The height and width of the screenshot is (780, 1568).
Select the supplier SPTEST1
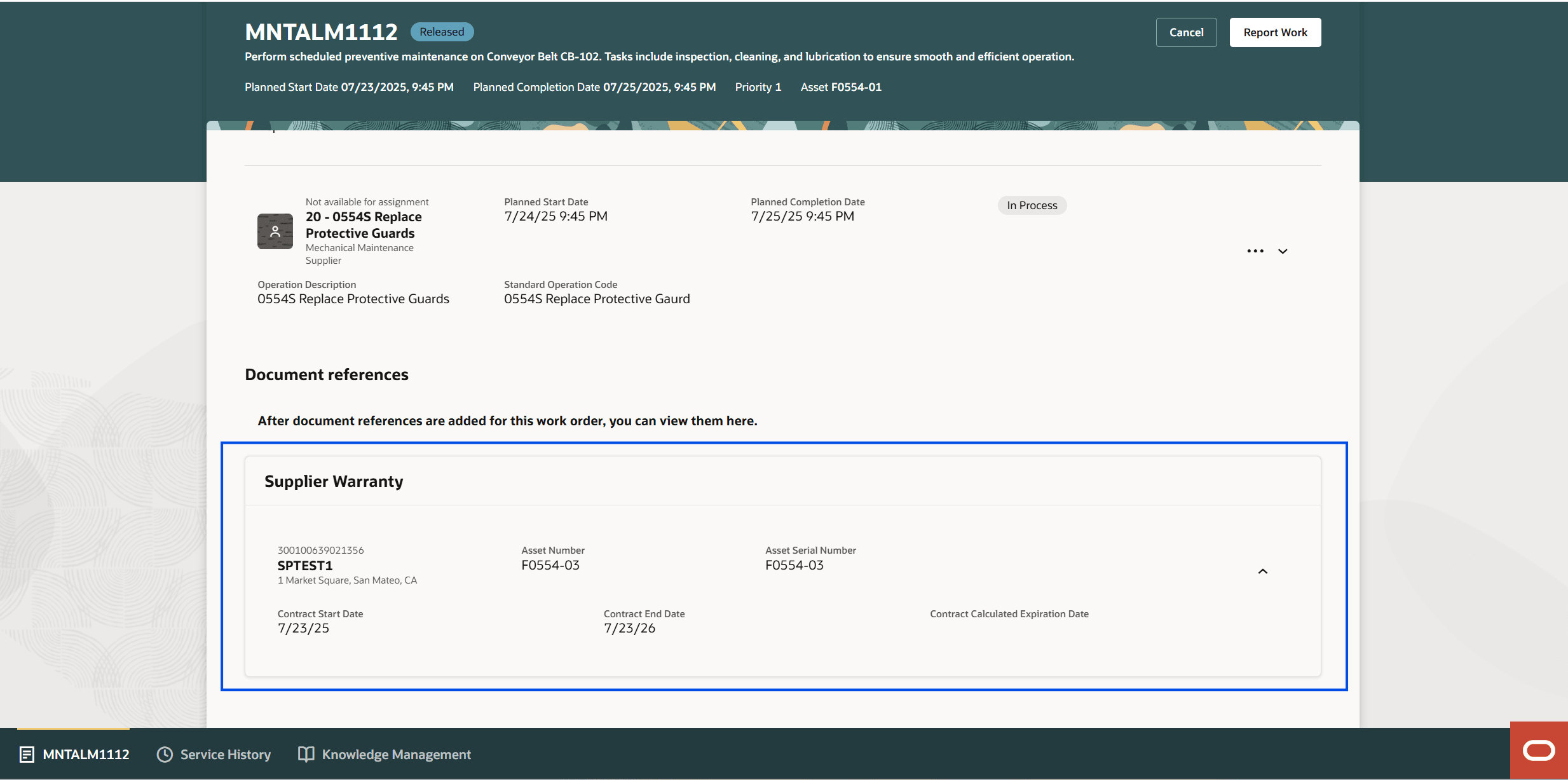click(305, 565)
